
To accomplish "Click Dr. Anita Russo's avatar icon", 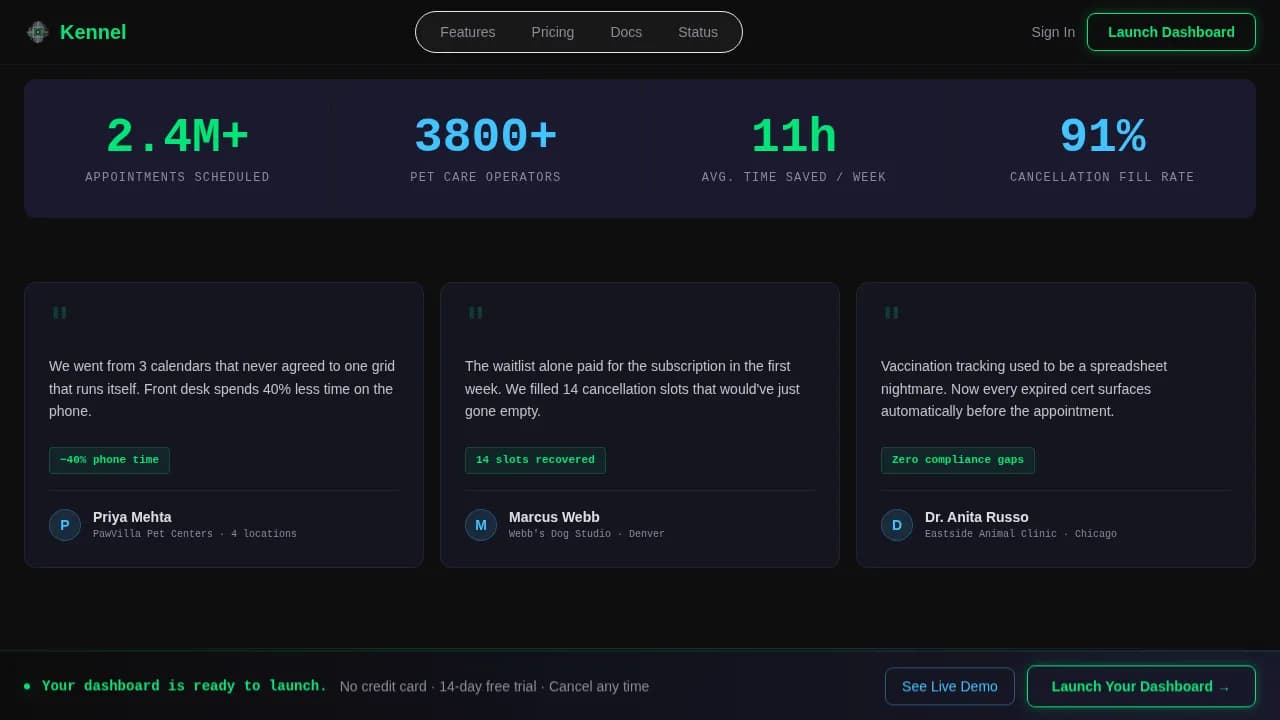I will click(x=897, y=525).
